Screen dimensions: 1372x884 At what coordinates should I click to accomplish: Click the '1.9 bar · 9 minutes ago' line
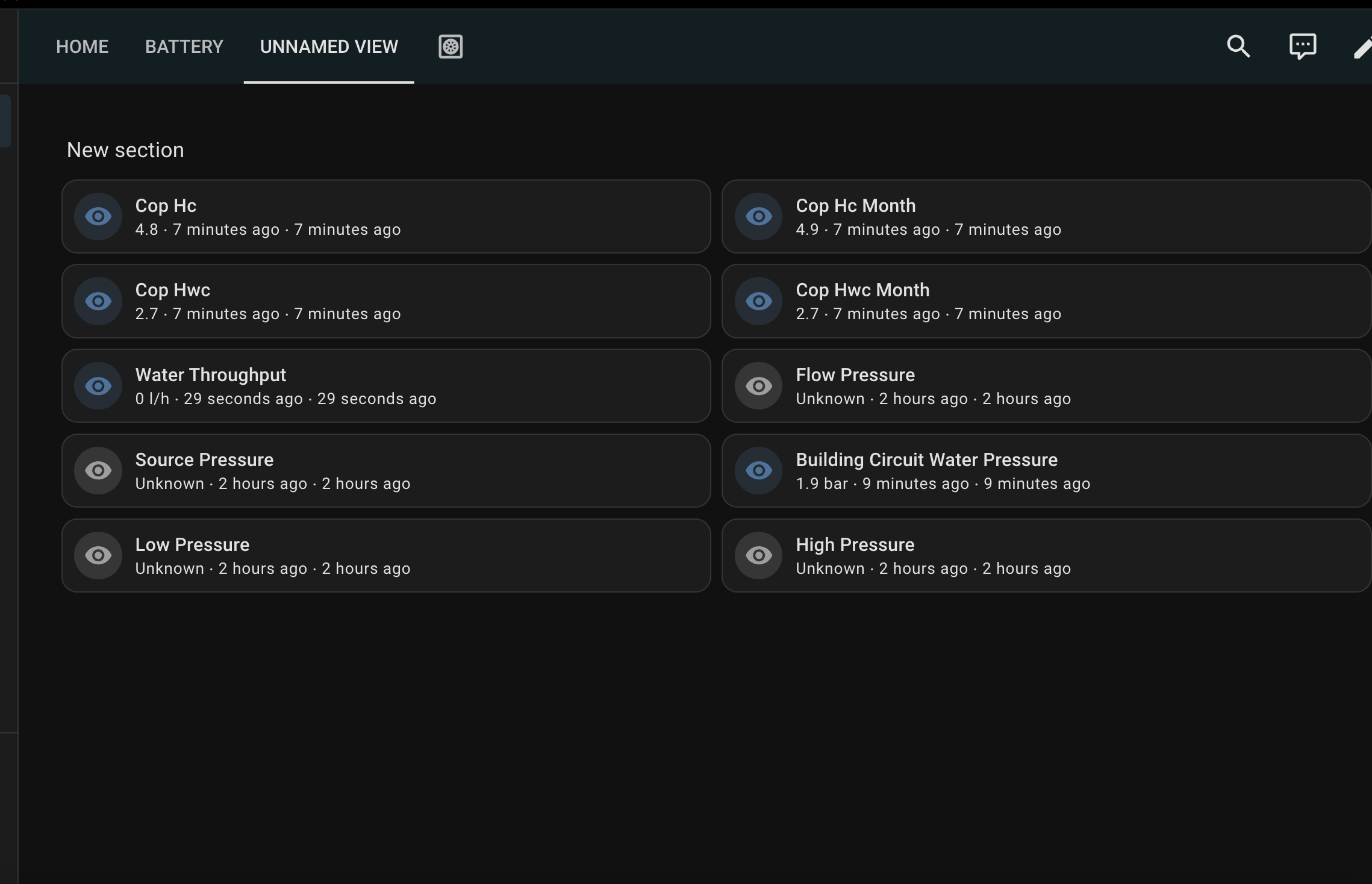(x=943, y=484)
